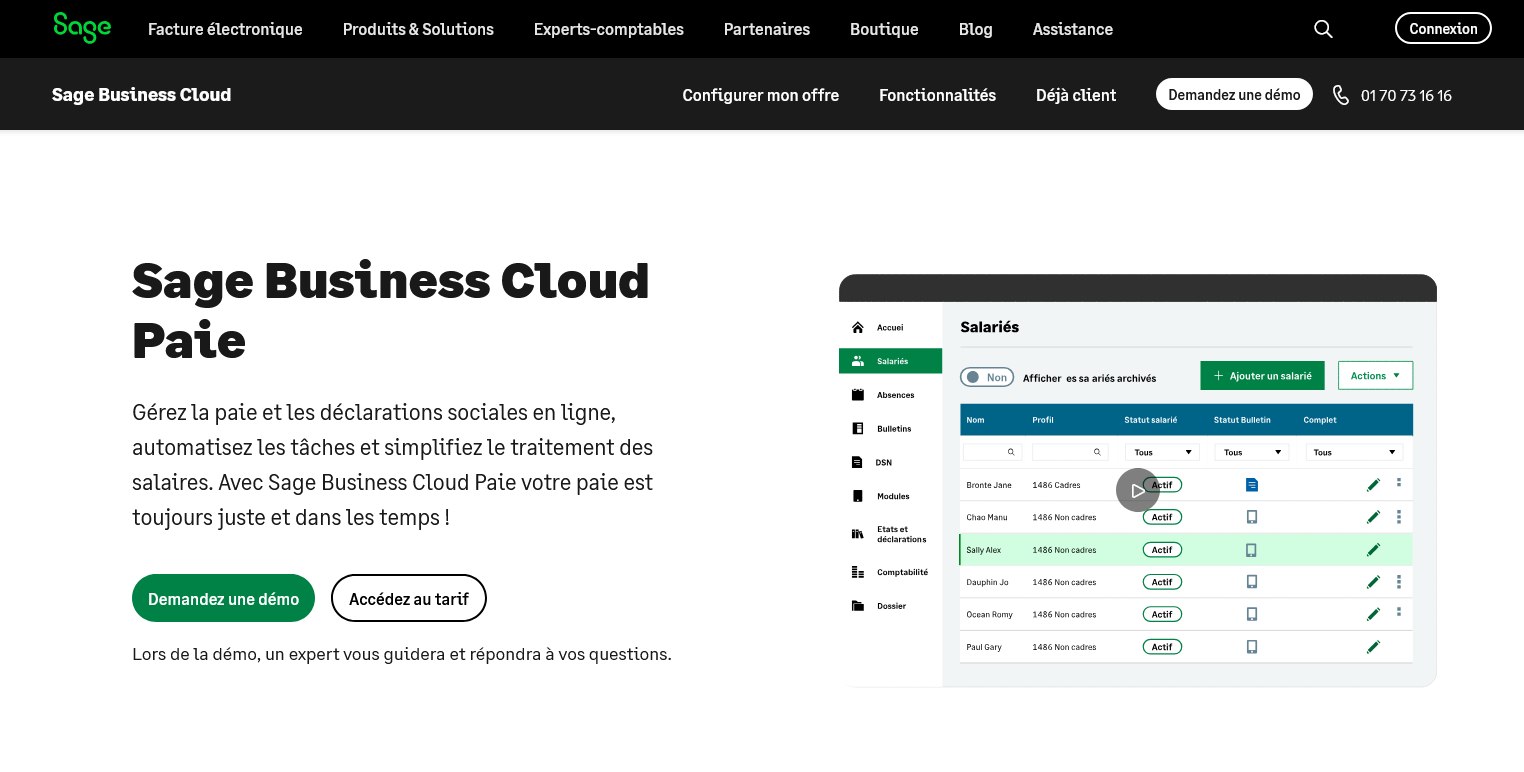Click the Profil search field in preview
Viewport: 1524px width, 772px height.
coord(1070,452)
